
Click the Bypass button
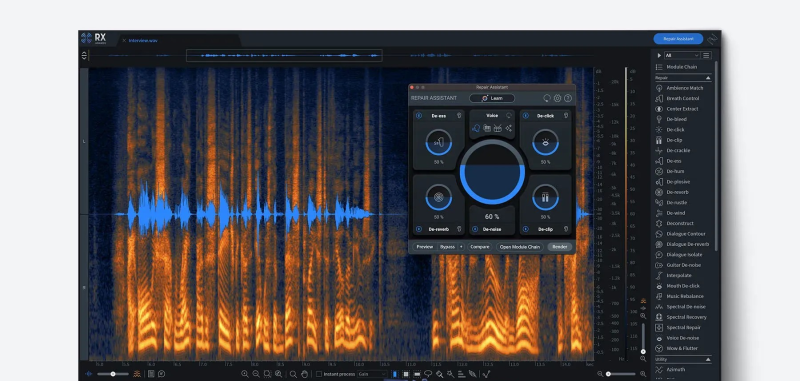coord(447,247)
